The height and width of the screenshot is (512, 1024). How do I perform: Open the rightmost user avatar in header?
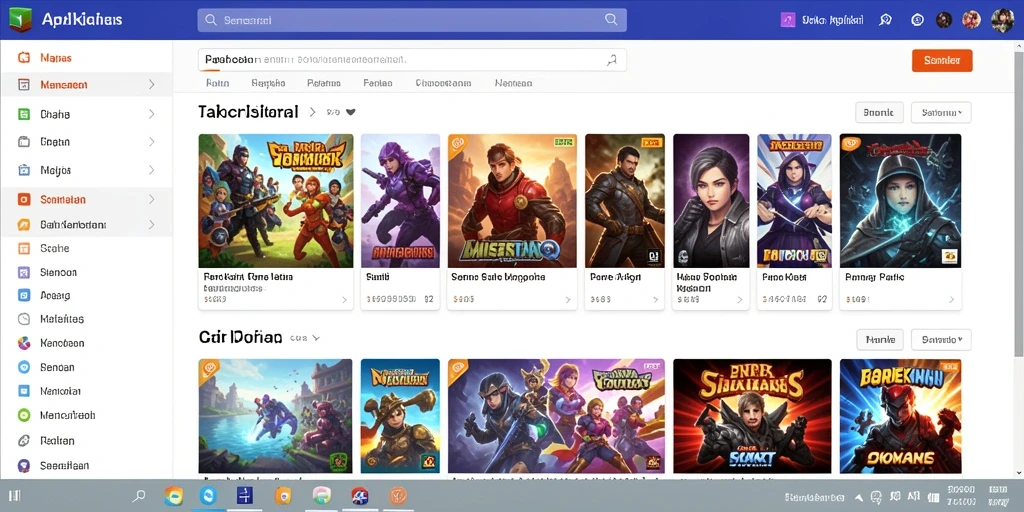[x=1002, y=20]
